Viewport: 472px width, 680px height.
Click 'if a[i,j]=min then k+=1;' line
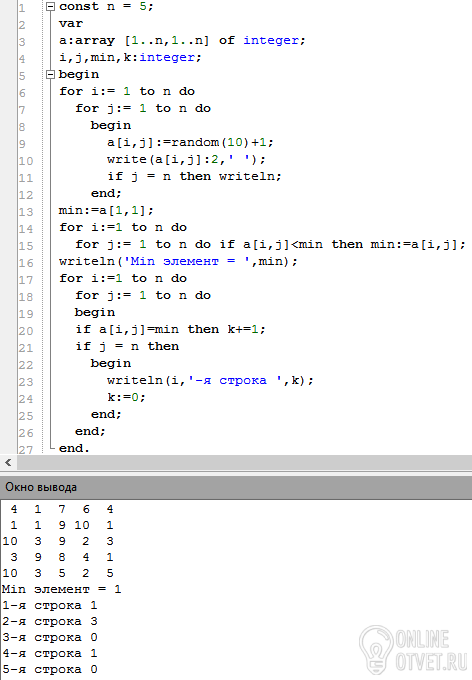tap(170, 329)
